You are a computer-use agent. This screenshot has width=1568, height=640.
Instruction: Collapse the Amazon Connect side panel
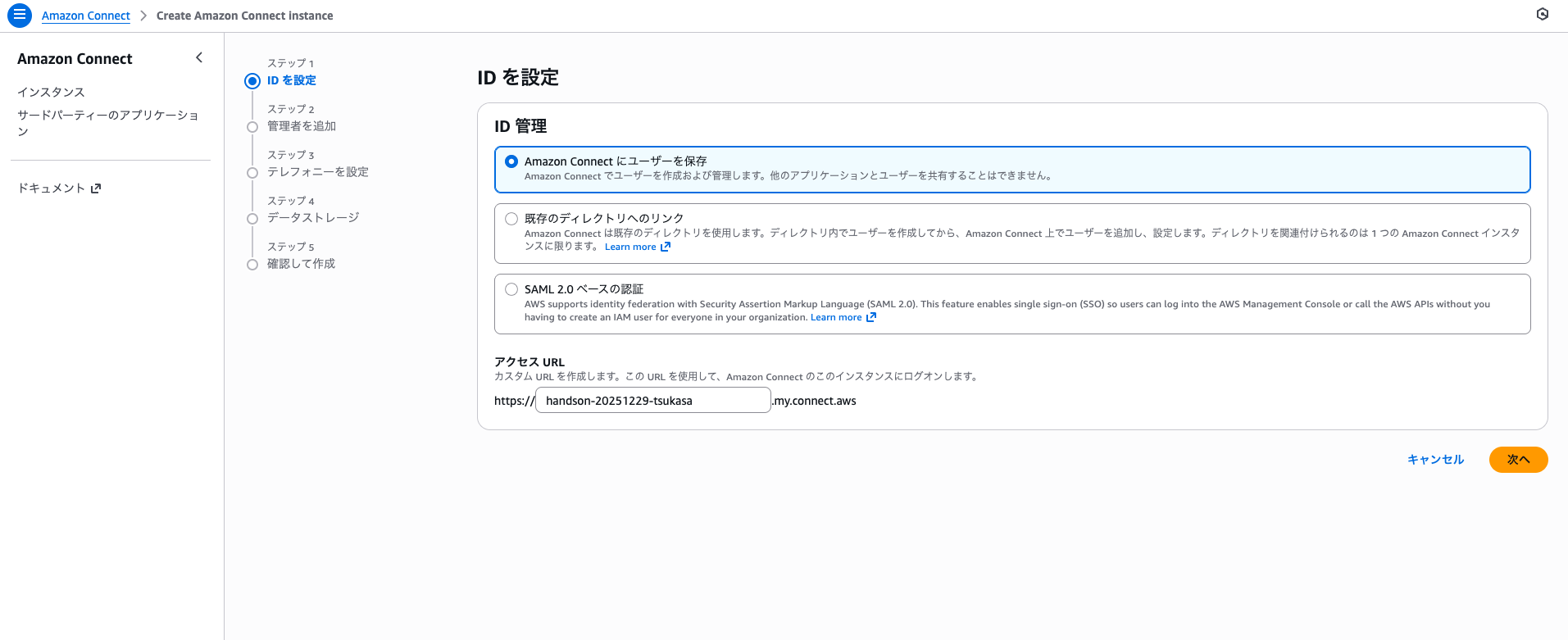click(199, 57)
